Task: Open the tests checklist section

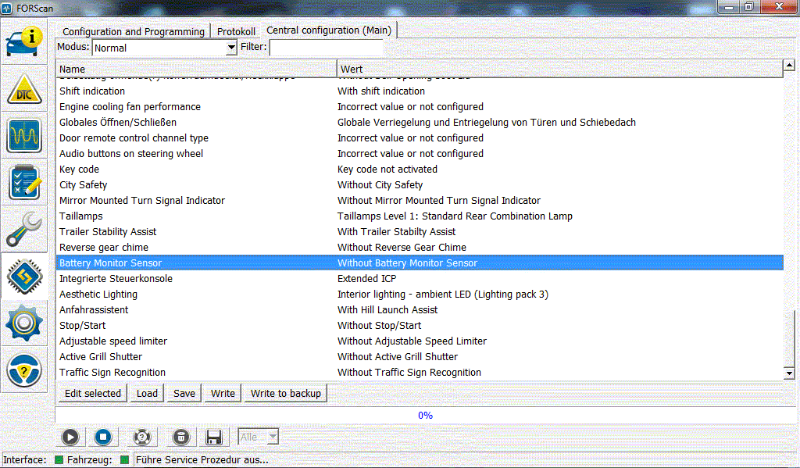Action: (24, 182)
